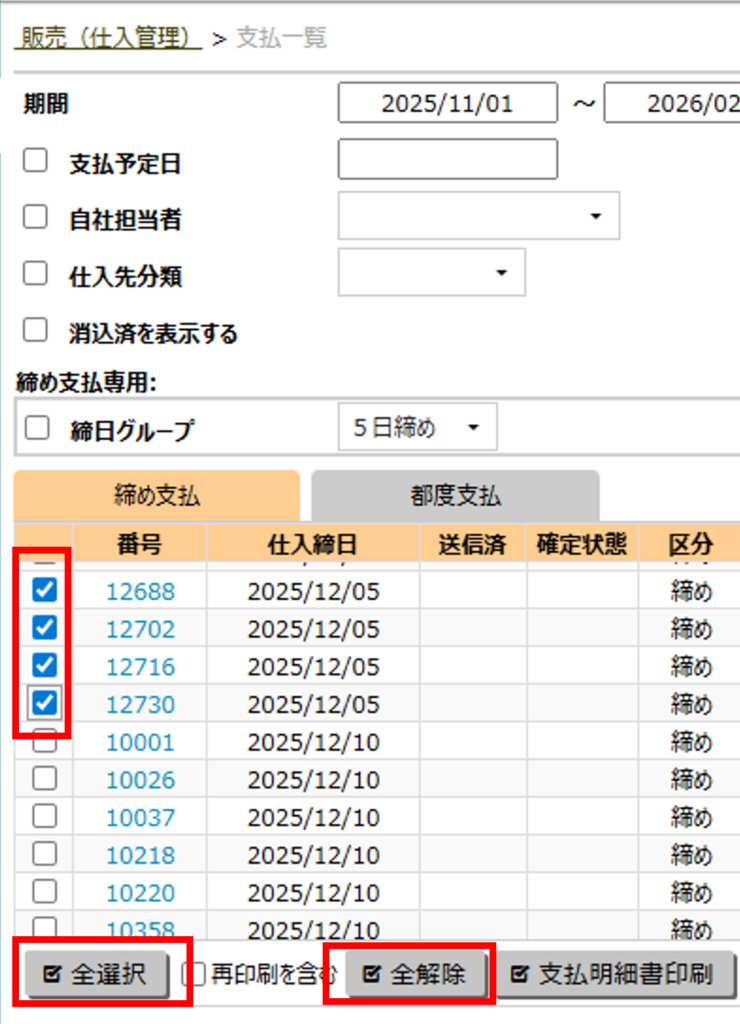
Task: Check the 消込済を表示する option
Action: point(36,330)
